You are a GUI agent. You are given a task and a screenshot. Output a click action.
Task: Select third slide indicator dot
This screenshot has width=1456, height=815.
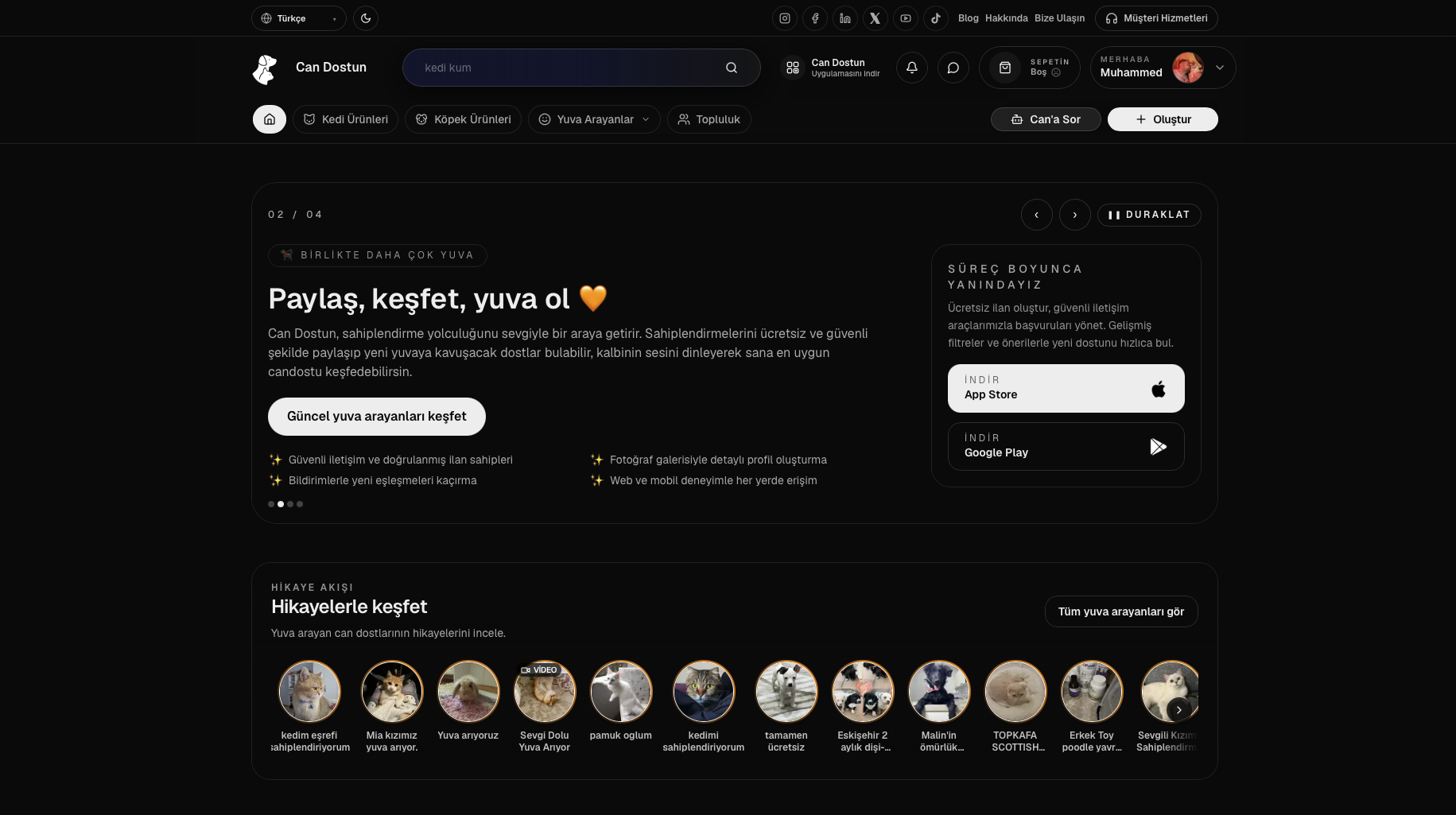coord(290,504)
